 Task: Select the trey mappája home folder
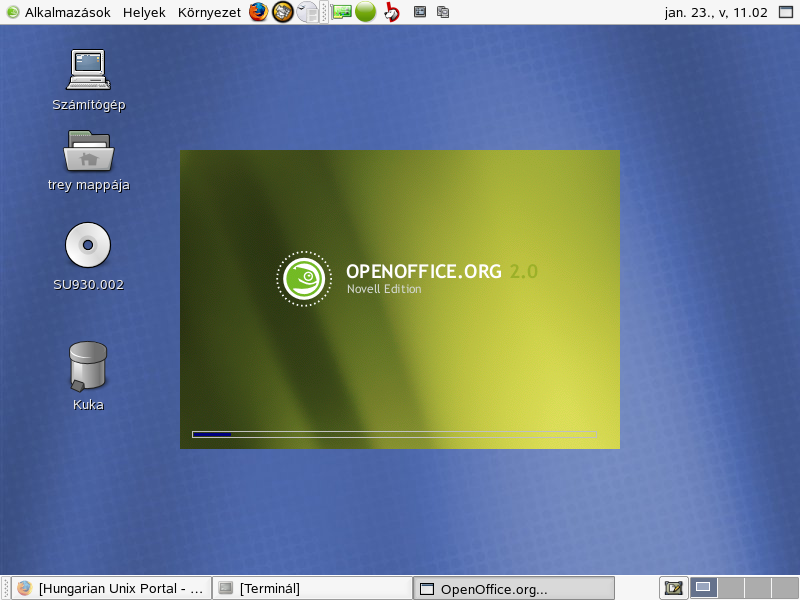(89, 151)
